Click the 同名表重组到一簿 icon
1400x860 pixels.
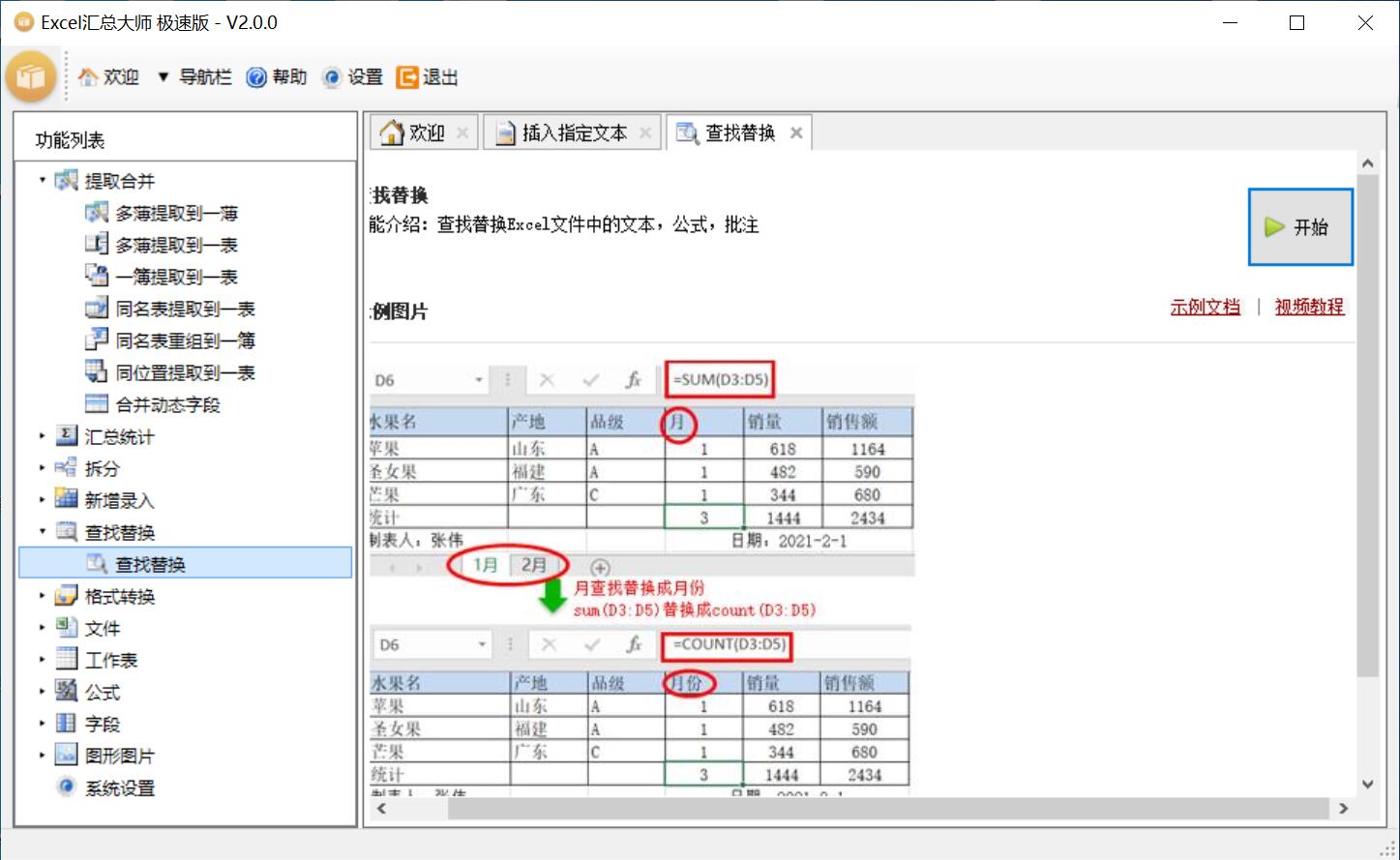click(97, 340)
